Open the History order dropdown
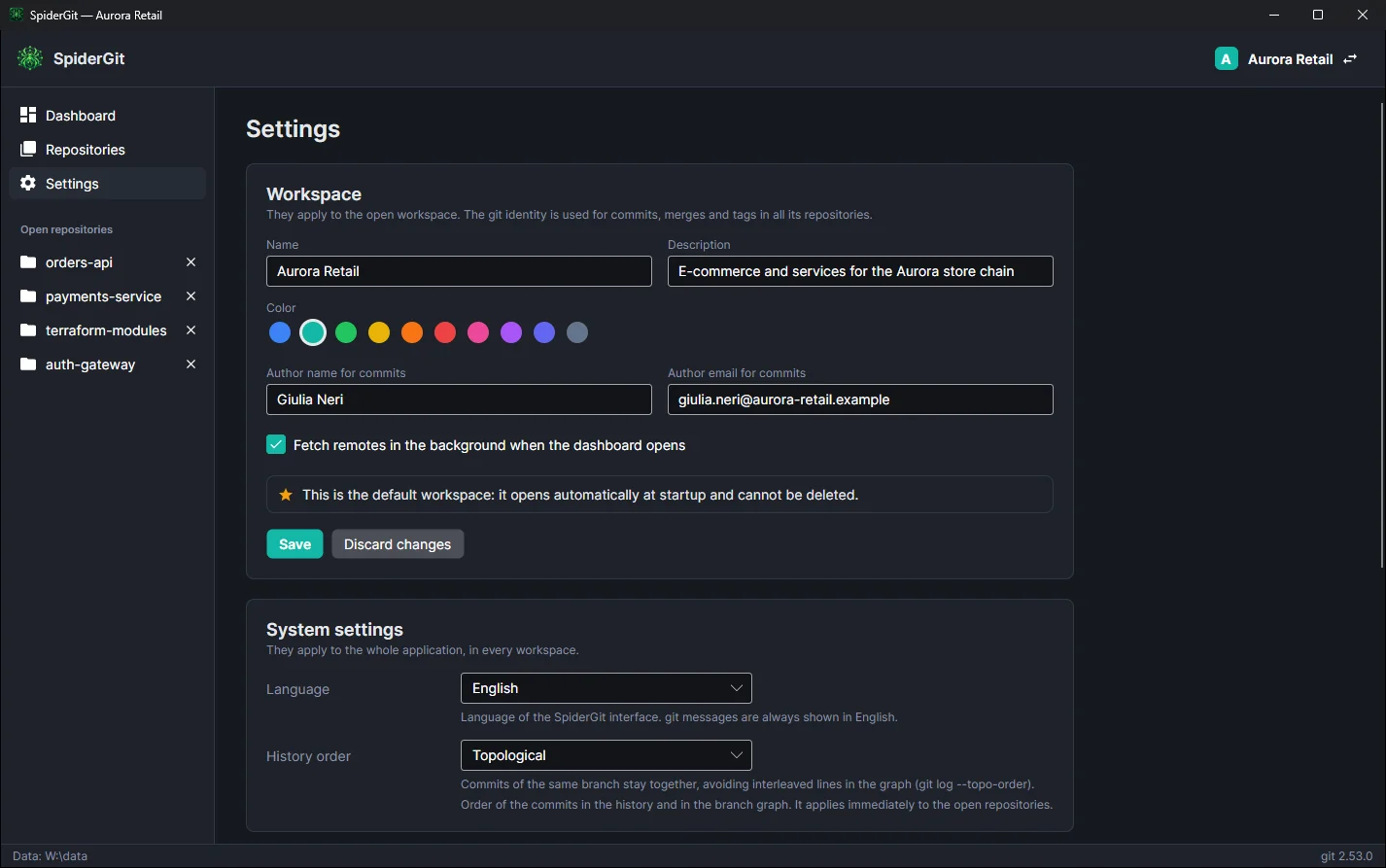This screenshot has height=868, width=1386. tap(606, 755)
